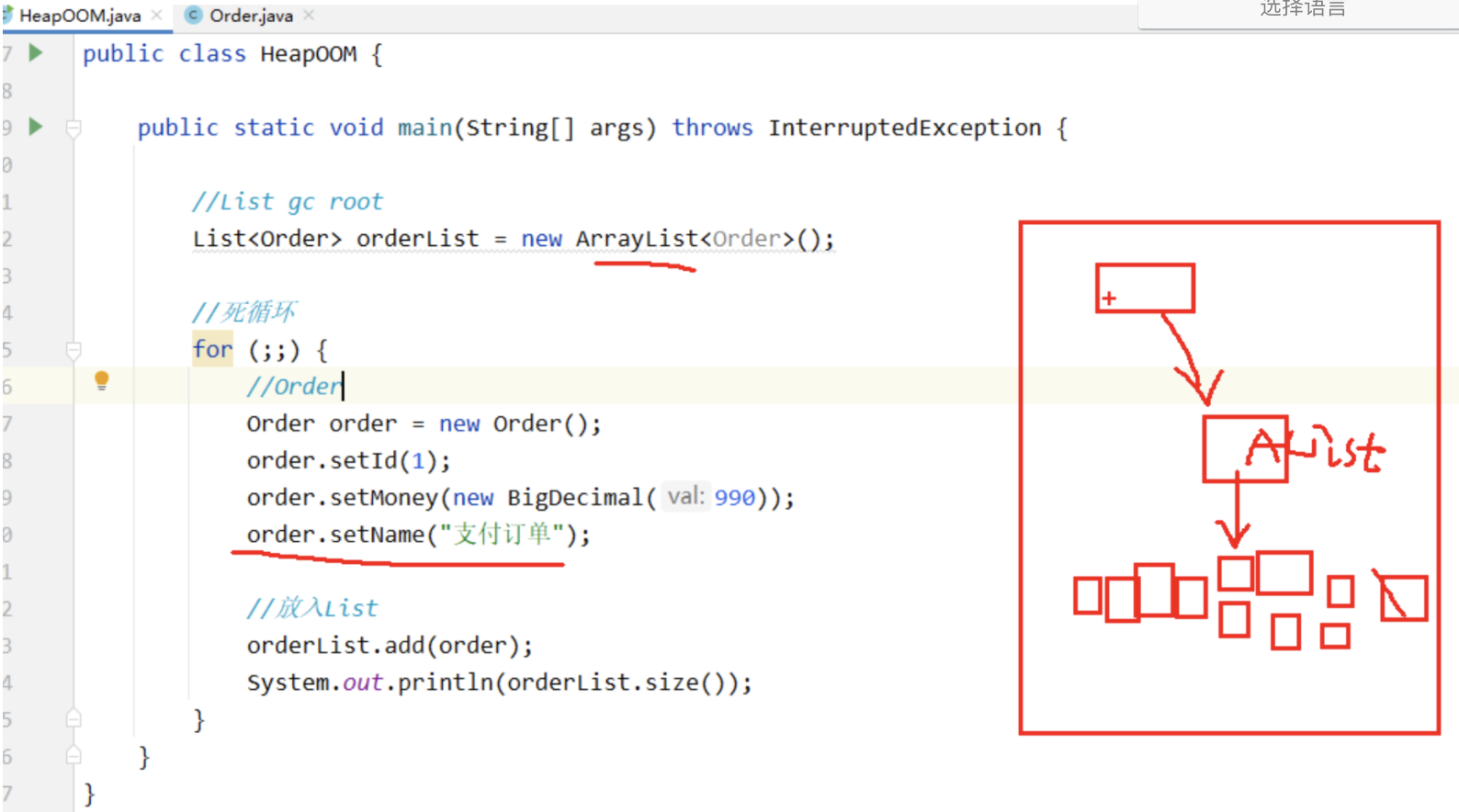Click the 'val:' parameter hint
The height and width of the screenshot is (812, 1459).
686,497
